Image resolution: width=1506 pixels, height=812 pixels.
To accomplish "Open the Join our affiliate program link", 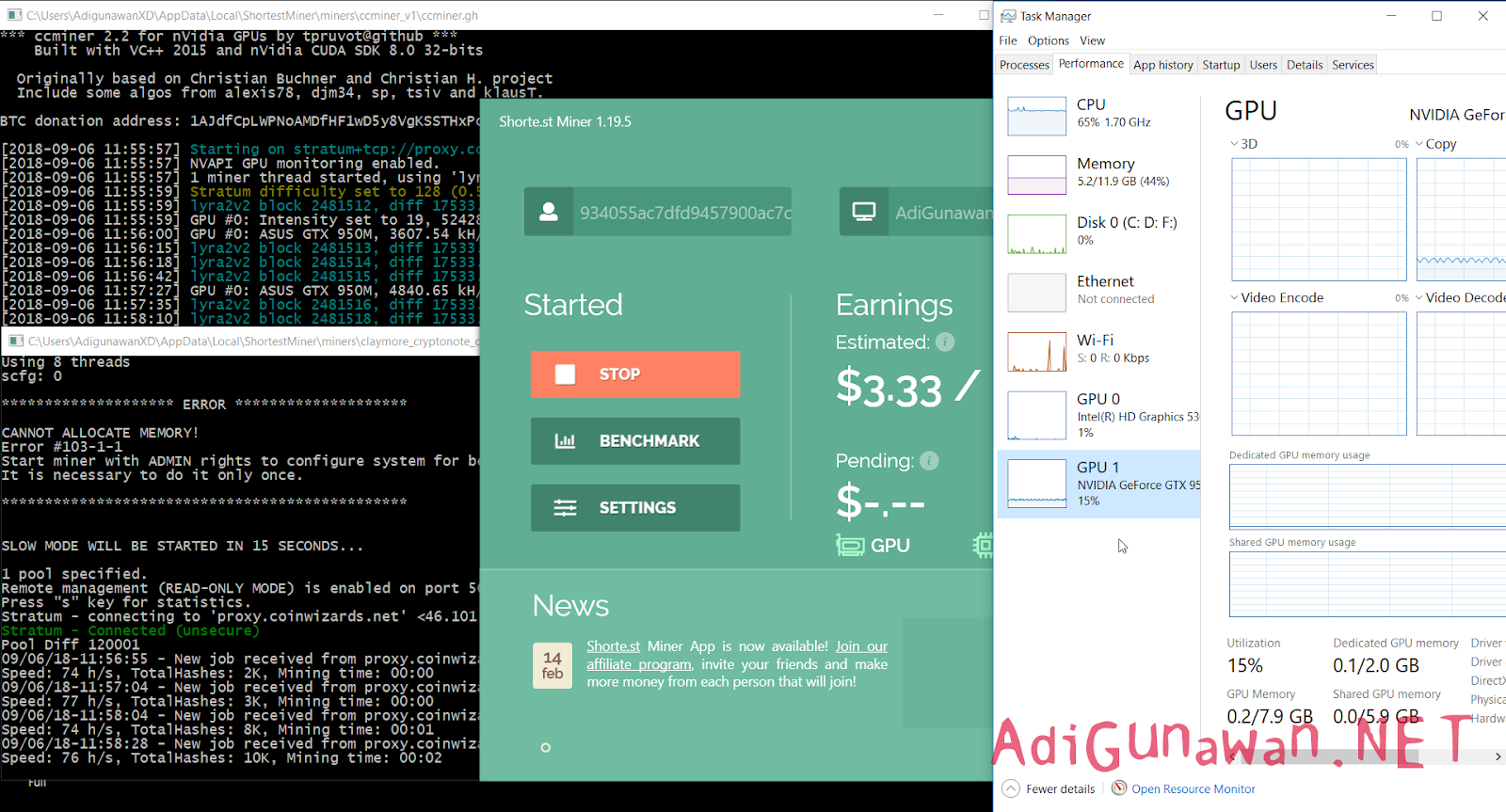I will point(737,655).
